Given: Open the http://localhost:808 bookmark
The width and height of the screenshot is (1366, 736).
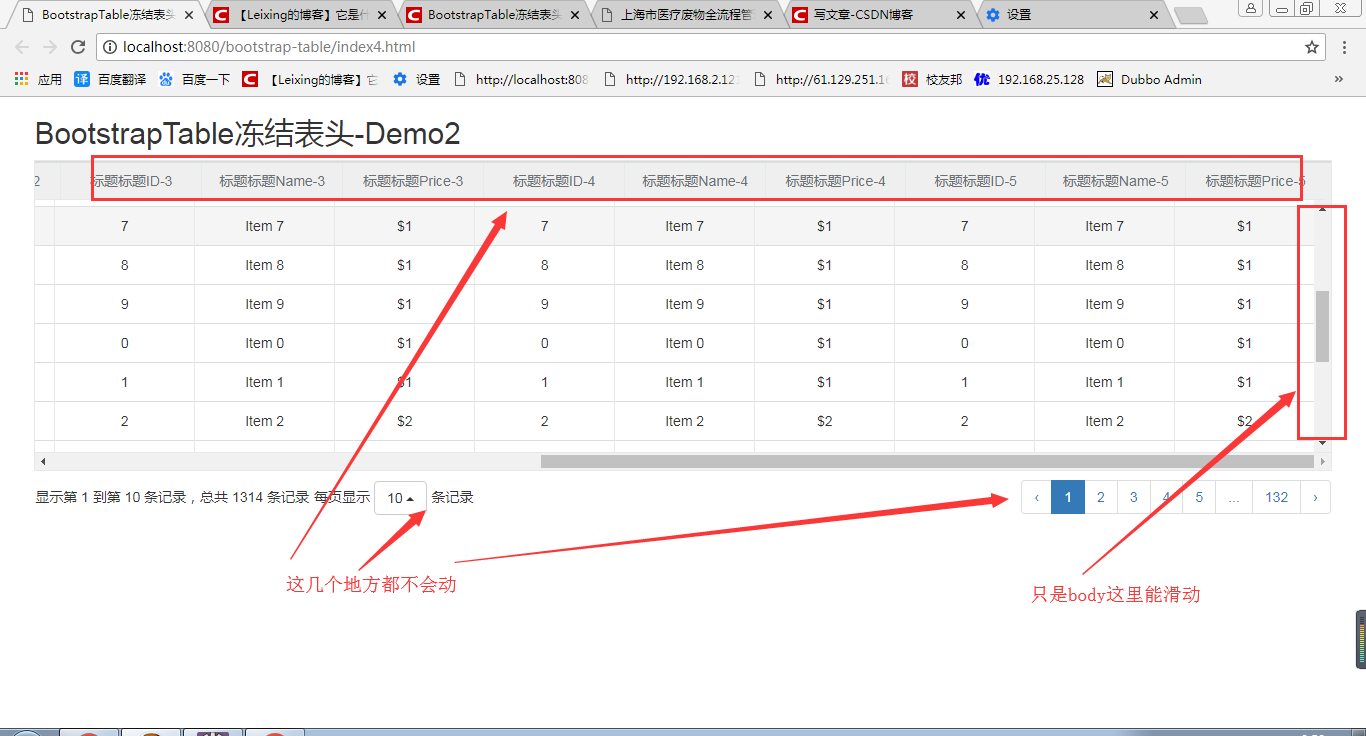Looking at the screenshot, I should pyautogui.click(x=521, y=79).
